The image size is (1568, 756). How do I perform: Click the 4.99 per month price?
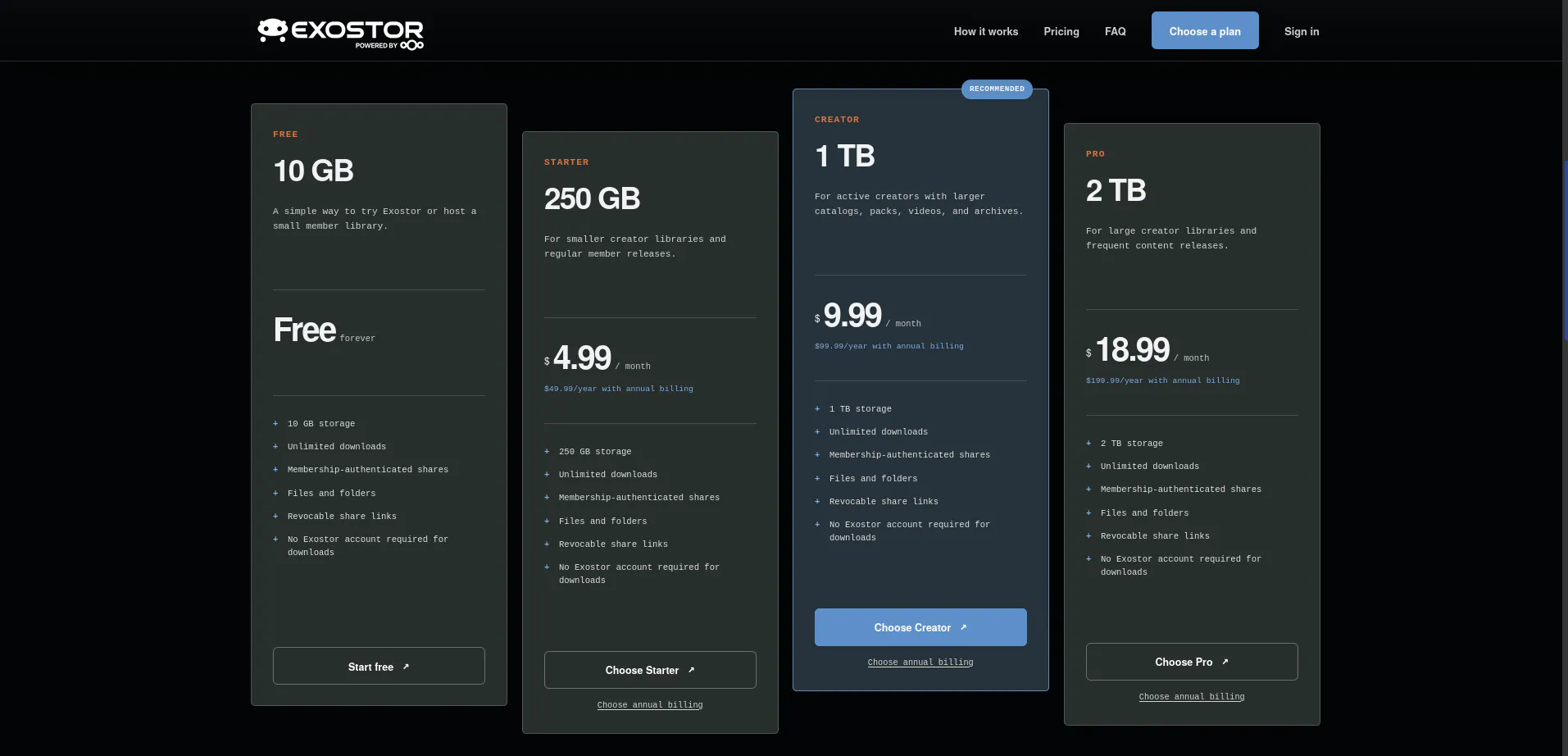coord(598,358)
